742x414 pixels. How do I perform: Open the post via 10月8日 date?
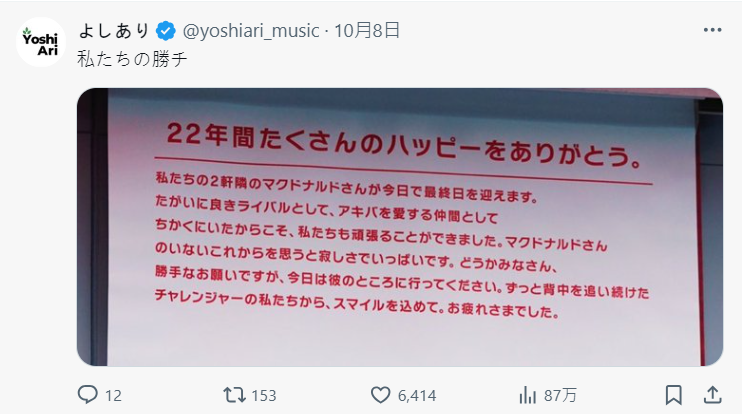pyautogui.click(x=367, y=31)
